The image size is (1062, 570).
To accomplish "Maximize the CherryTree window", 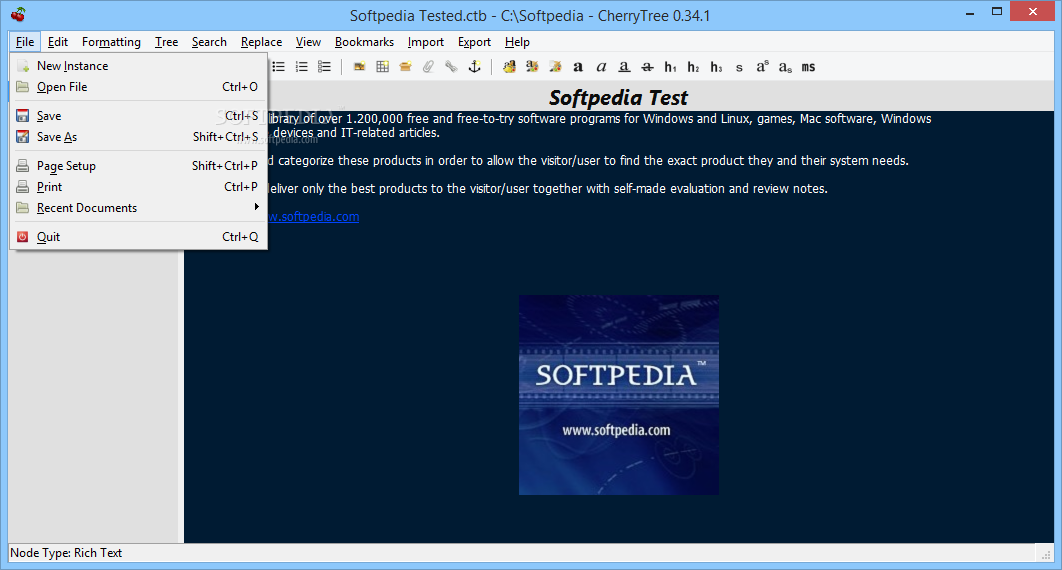I will [x=997, y=12].
